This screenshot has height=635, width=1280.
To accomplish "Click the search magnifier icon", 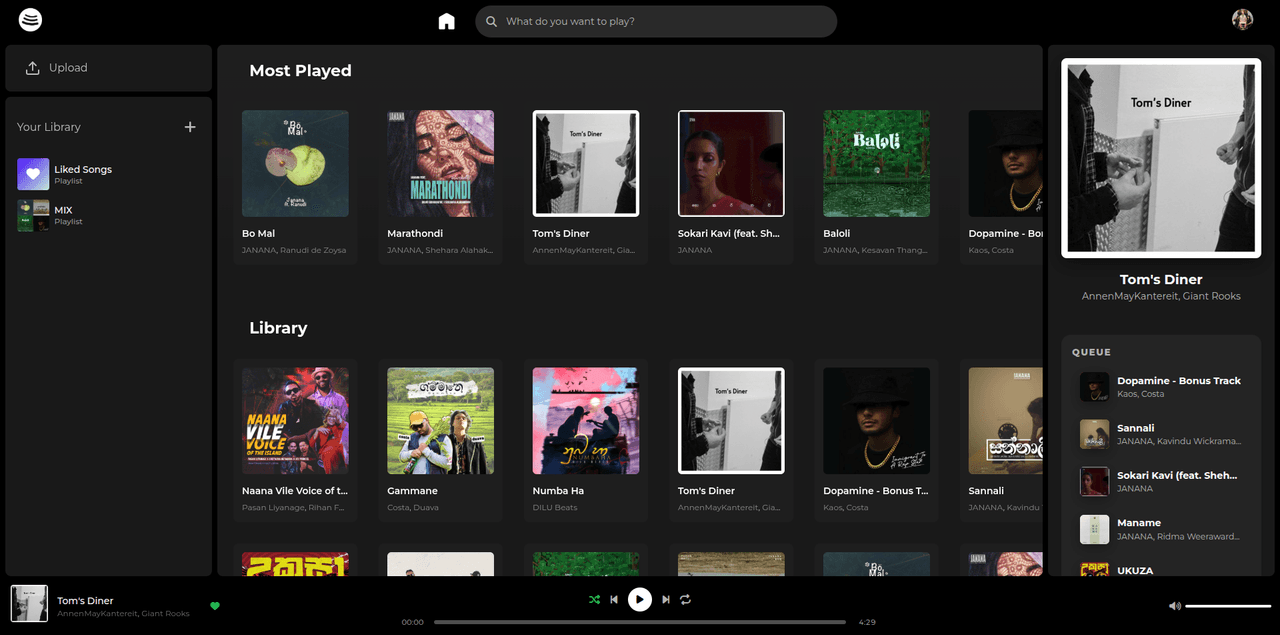I will point(491,21).
